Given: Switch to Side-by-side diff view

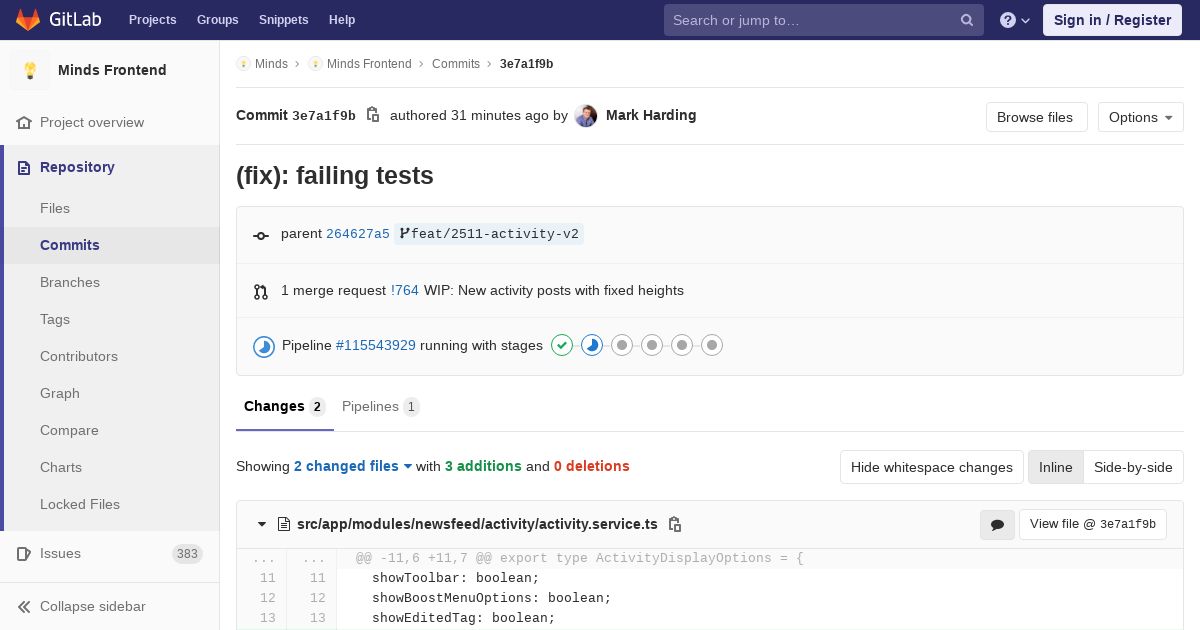Looking at the screenshot, I should pos(1133,467).
